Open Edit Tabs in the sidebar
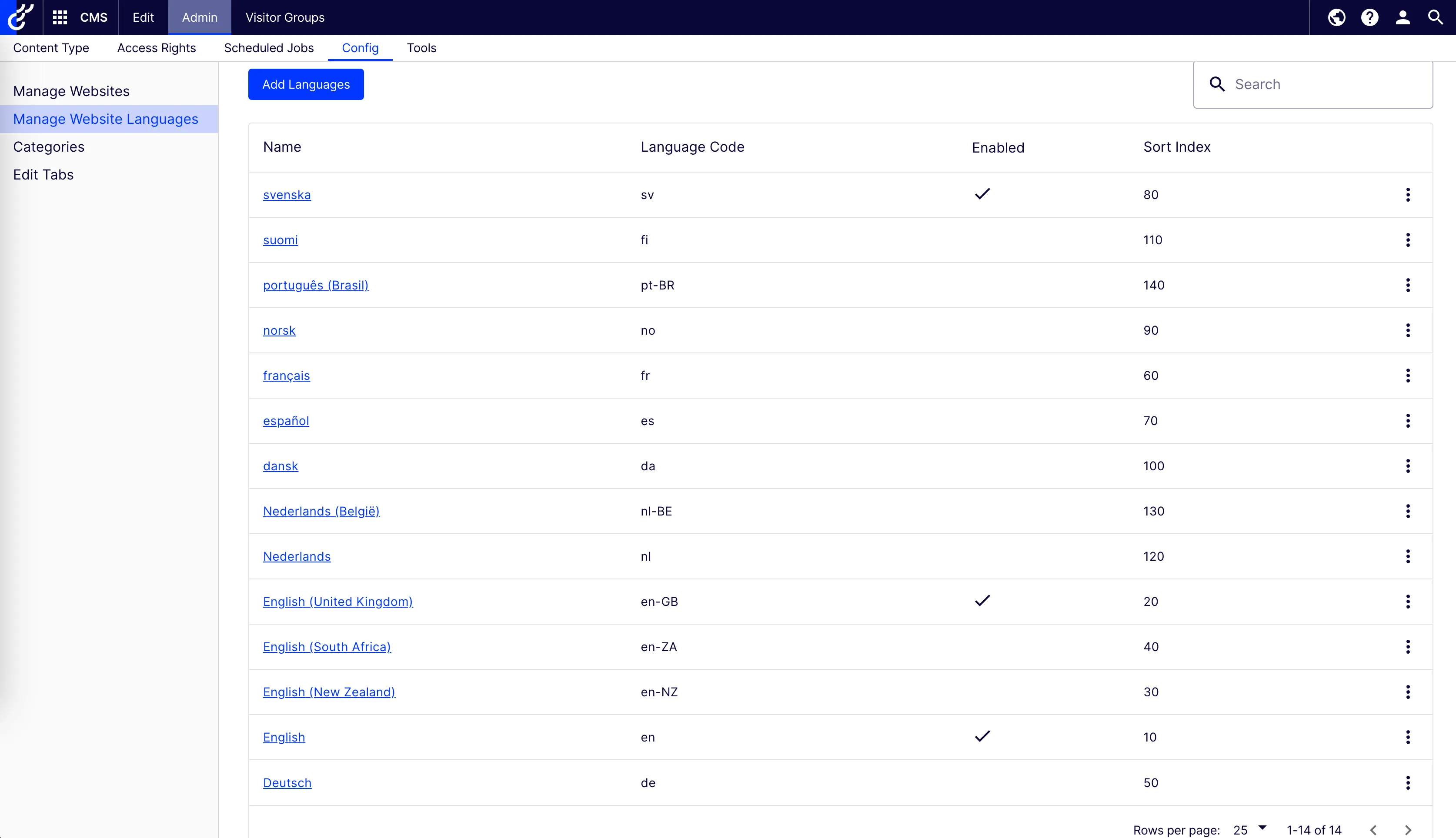The height and width of the screenshot is (838, 1456). tap(43, 174)
